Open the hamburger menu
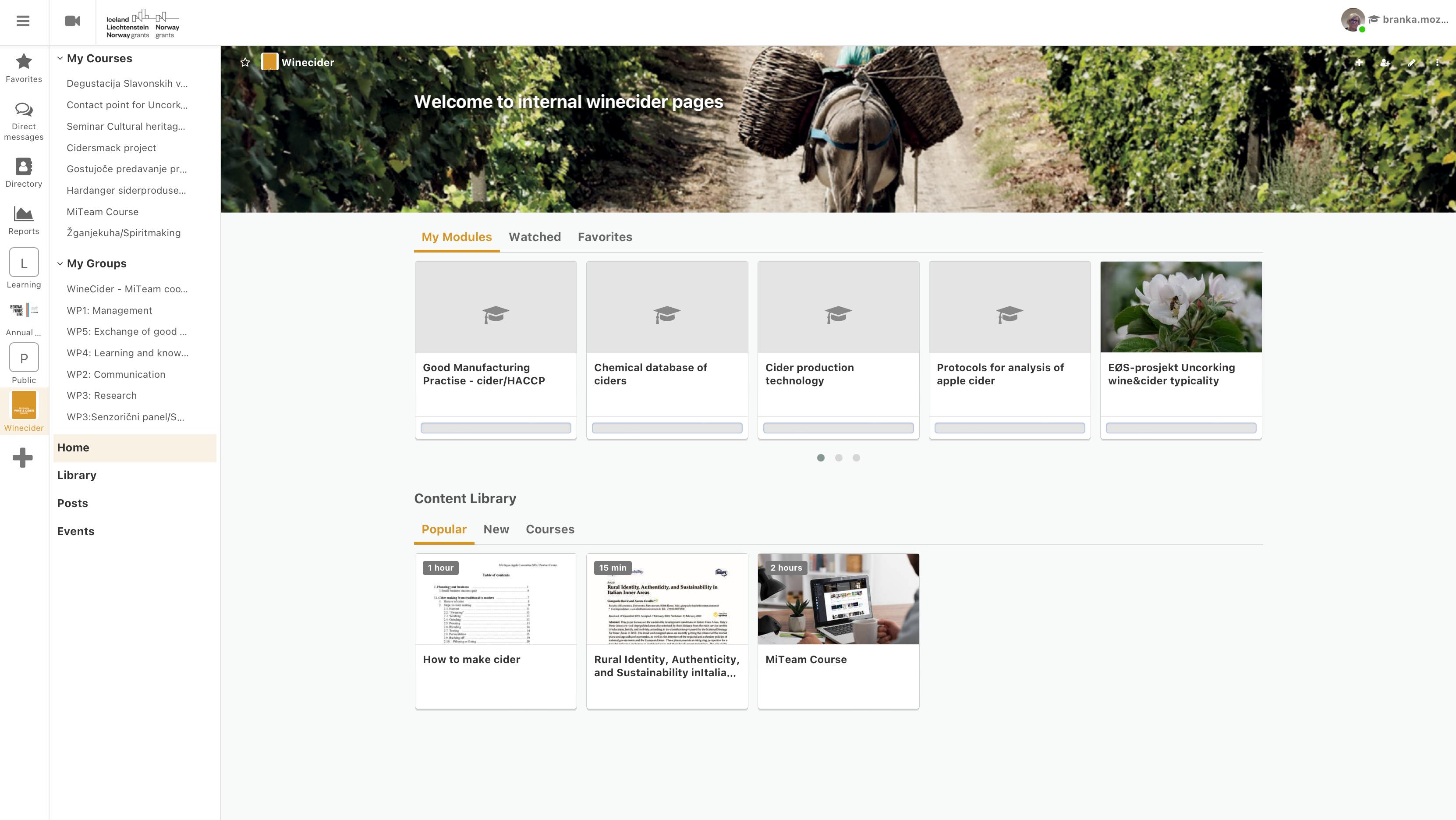1456x820 pixels. pos(23,21)
